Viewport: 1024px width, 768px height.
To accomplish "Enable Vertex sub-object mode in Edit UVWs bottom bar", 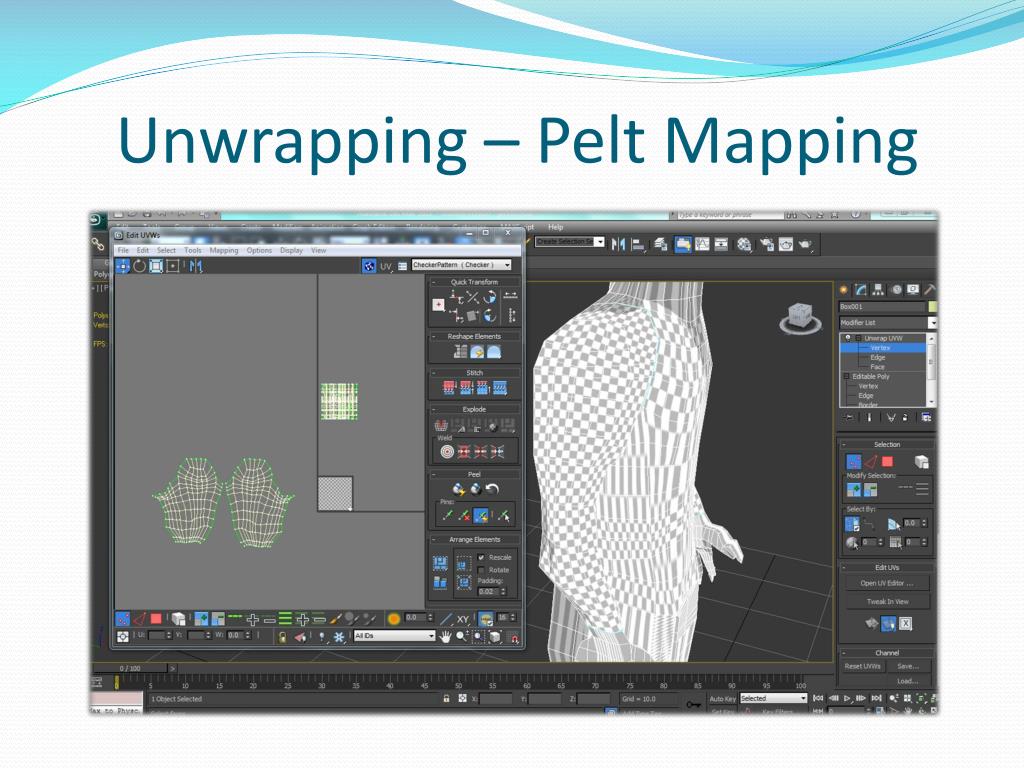I will 123,618.
